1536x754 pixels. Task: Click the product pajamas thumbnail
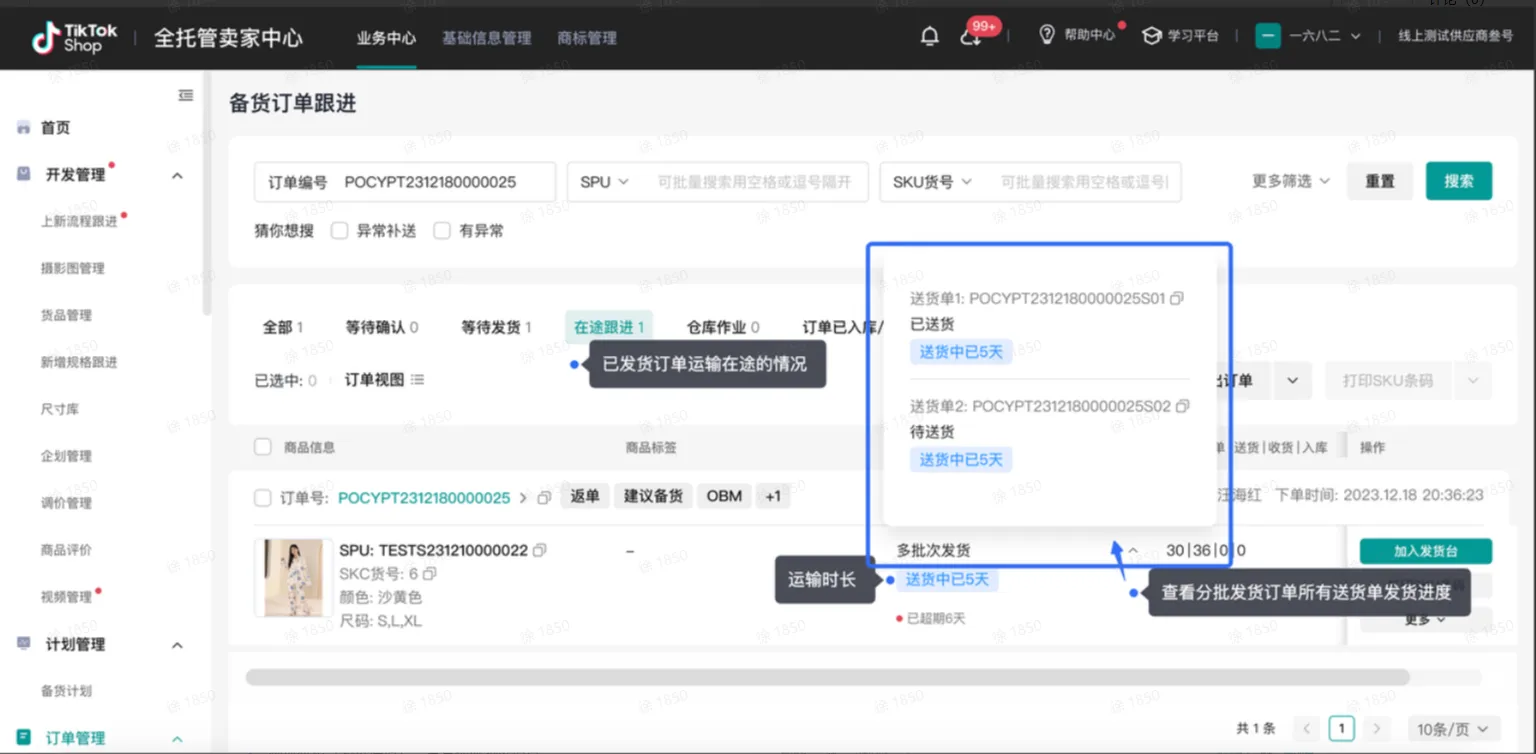[x=294, y=578]
